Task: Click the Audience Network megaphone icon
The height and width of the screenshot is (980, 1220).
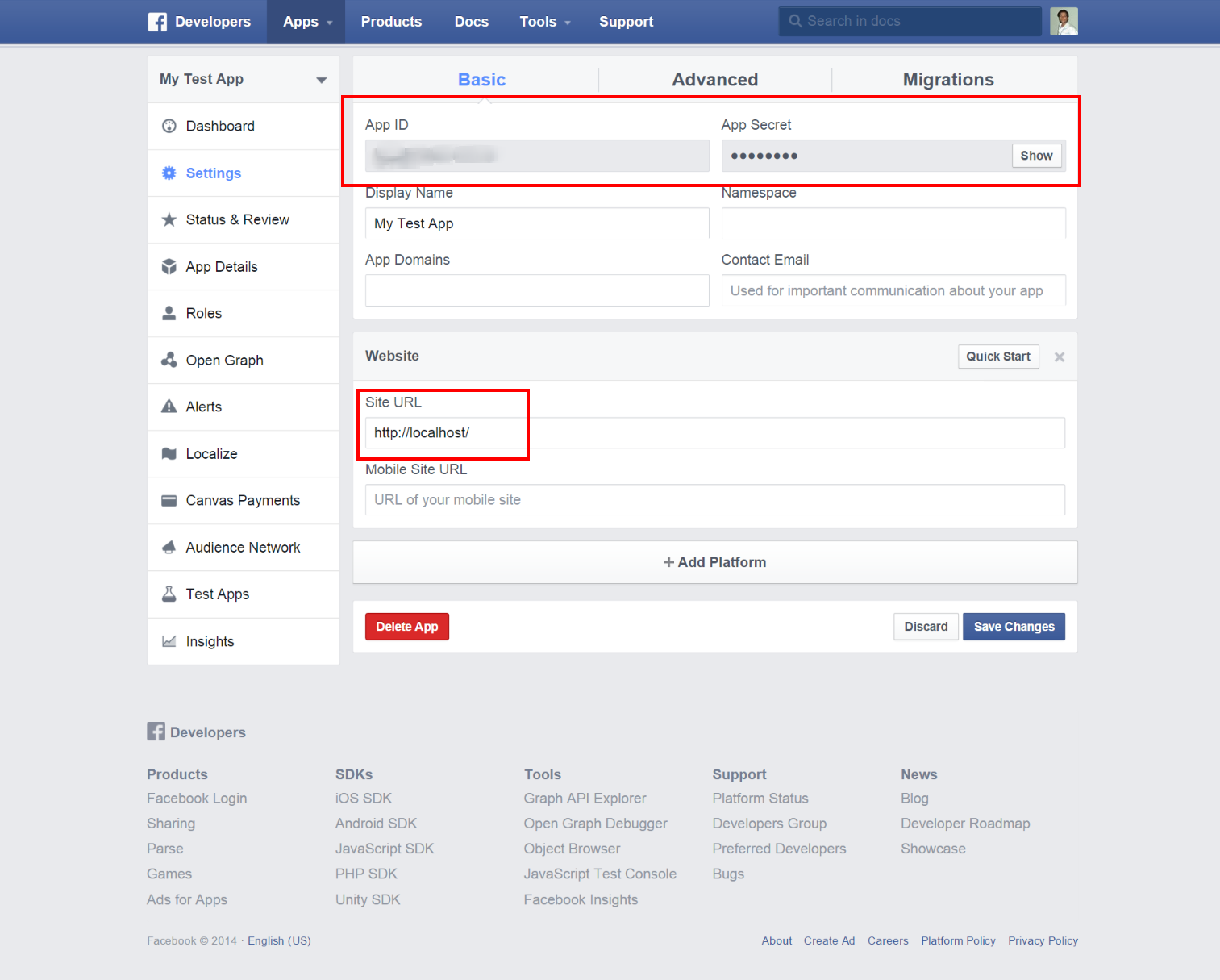Action: 169,547
